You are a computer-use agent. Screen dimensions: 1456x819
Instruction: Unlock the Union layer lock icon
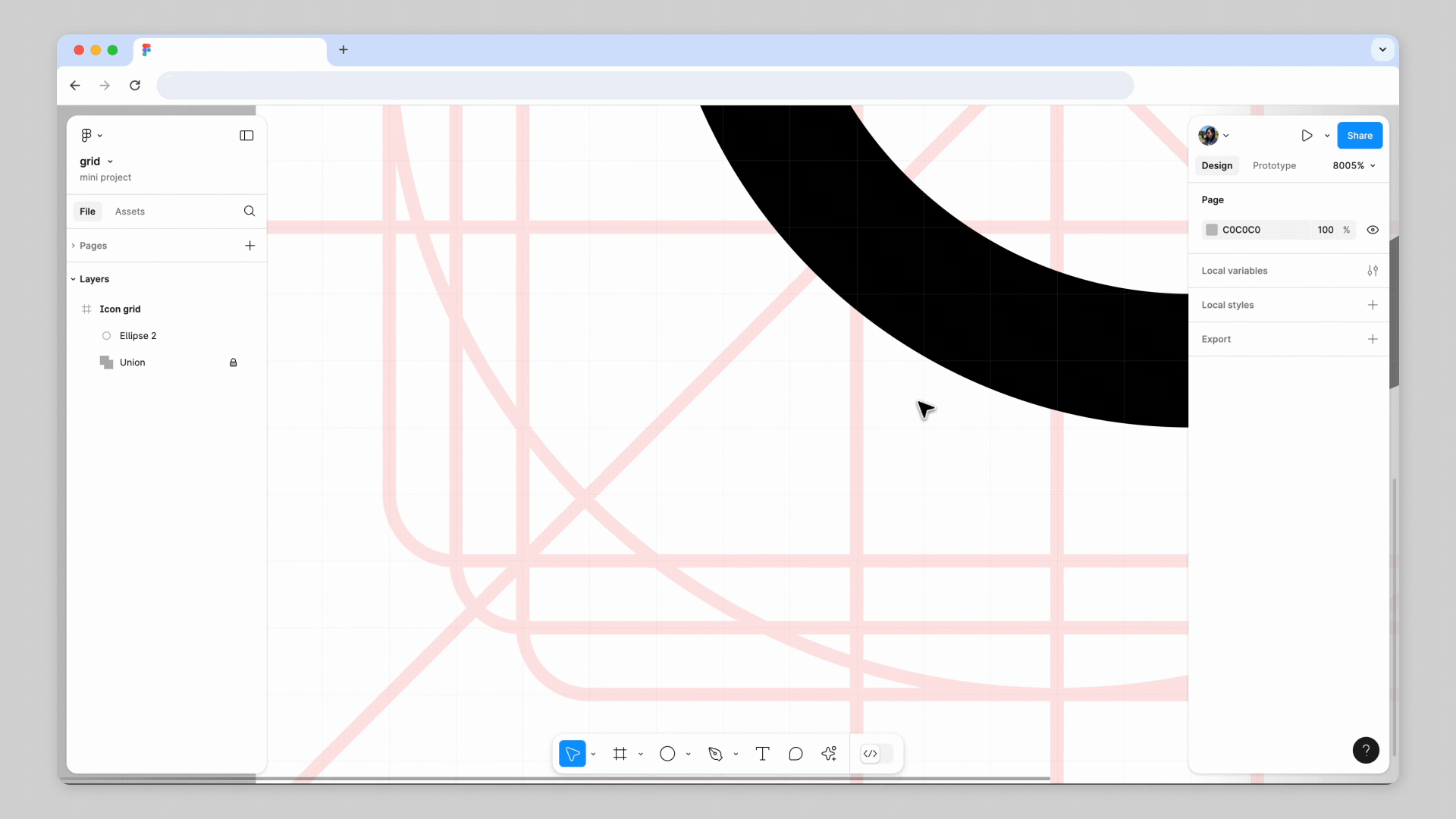pos(234,362)
